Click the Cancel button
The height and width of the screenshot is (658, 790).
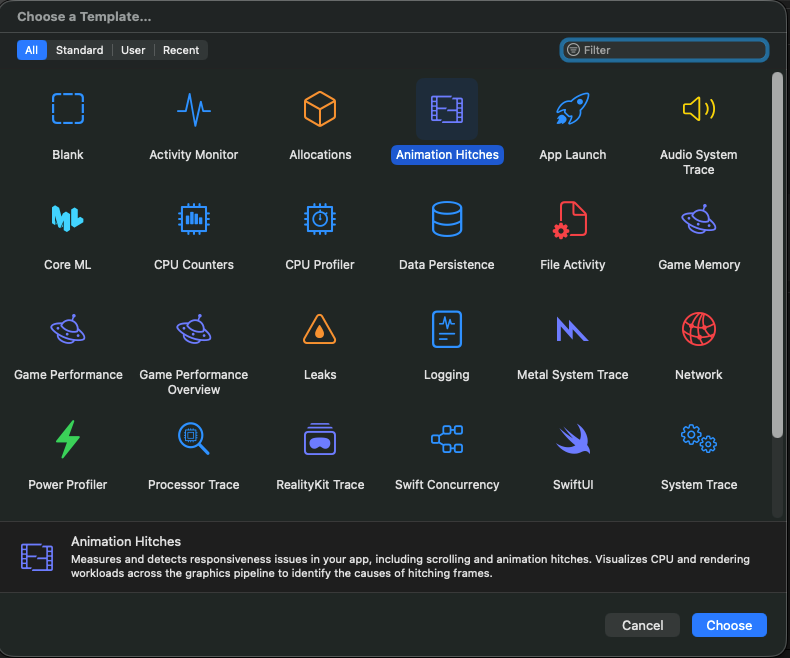(x=642, y=625)
